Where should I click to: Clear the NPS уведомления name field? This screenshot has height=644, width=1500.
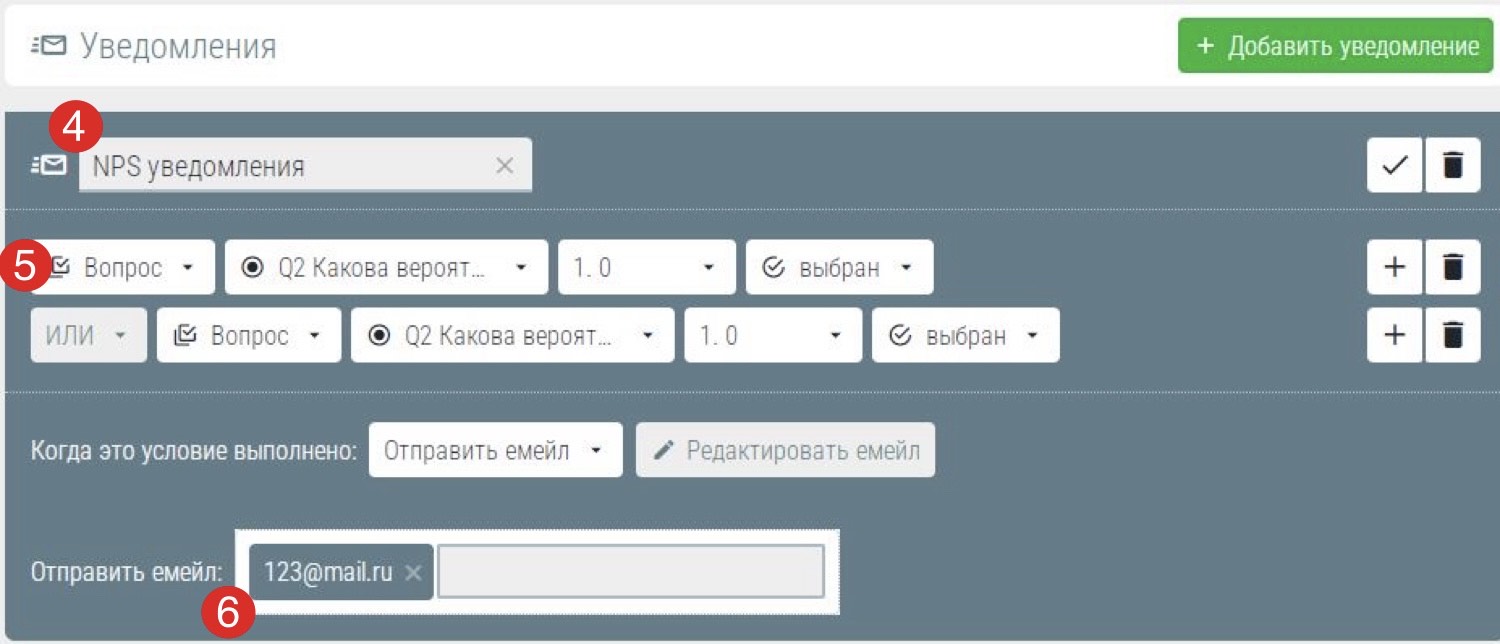click(505, 166)
